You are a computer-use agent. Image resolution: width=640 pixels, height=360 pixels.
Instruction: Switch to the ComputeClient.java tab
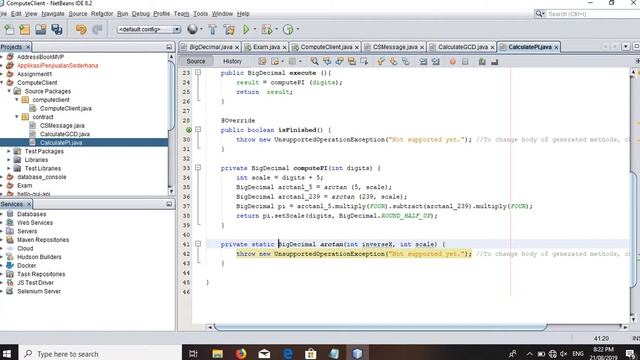(326, 47)
